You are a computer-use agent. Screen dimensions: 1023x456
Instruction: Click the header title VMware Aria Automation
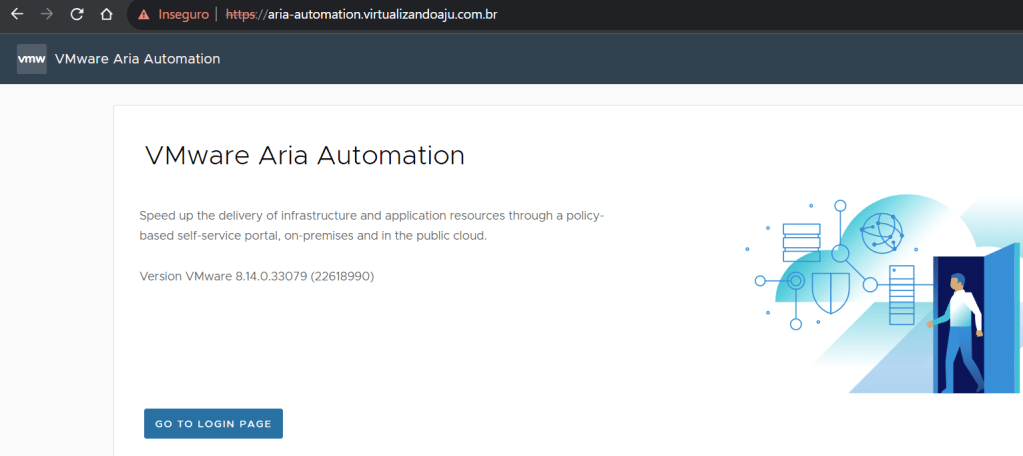(137, 59)
